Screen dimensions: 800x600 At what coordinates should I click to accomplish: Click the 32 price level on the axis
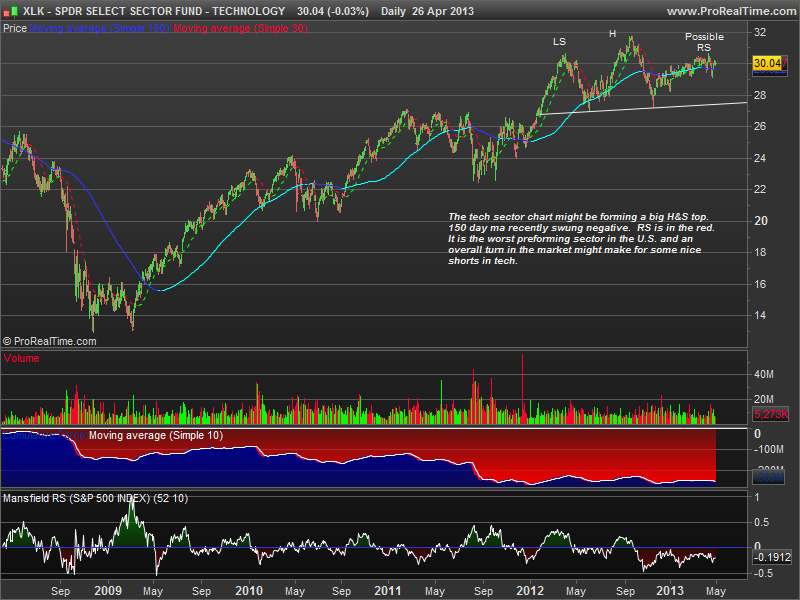[x=760, y=32]
